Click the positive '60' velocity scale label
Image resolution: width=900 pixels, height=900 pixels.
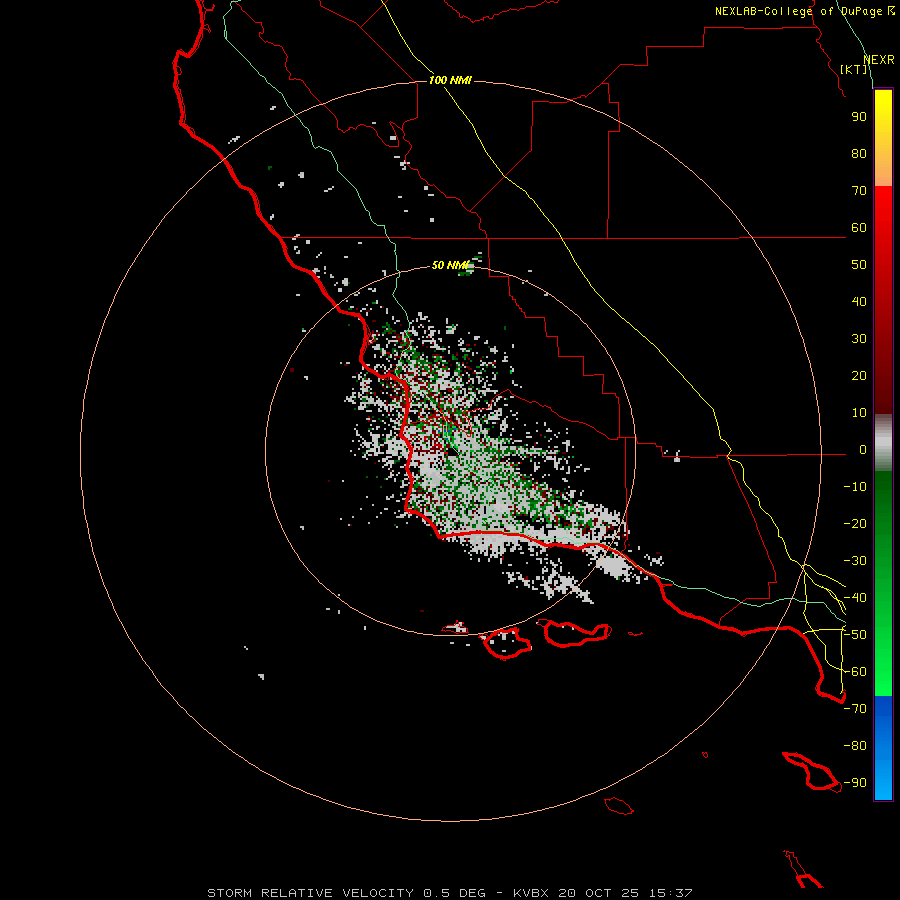pos(859,228)
